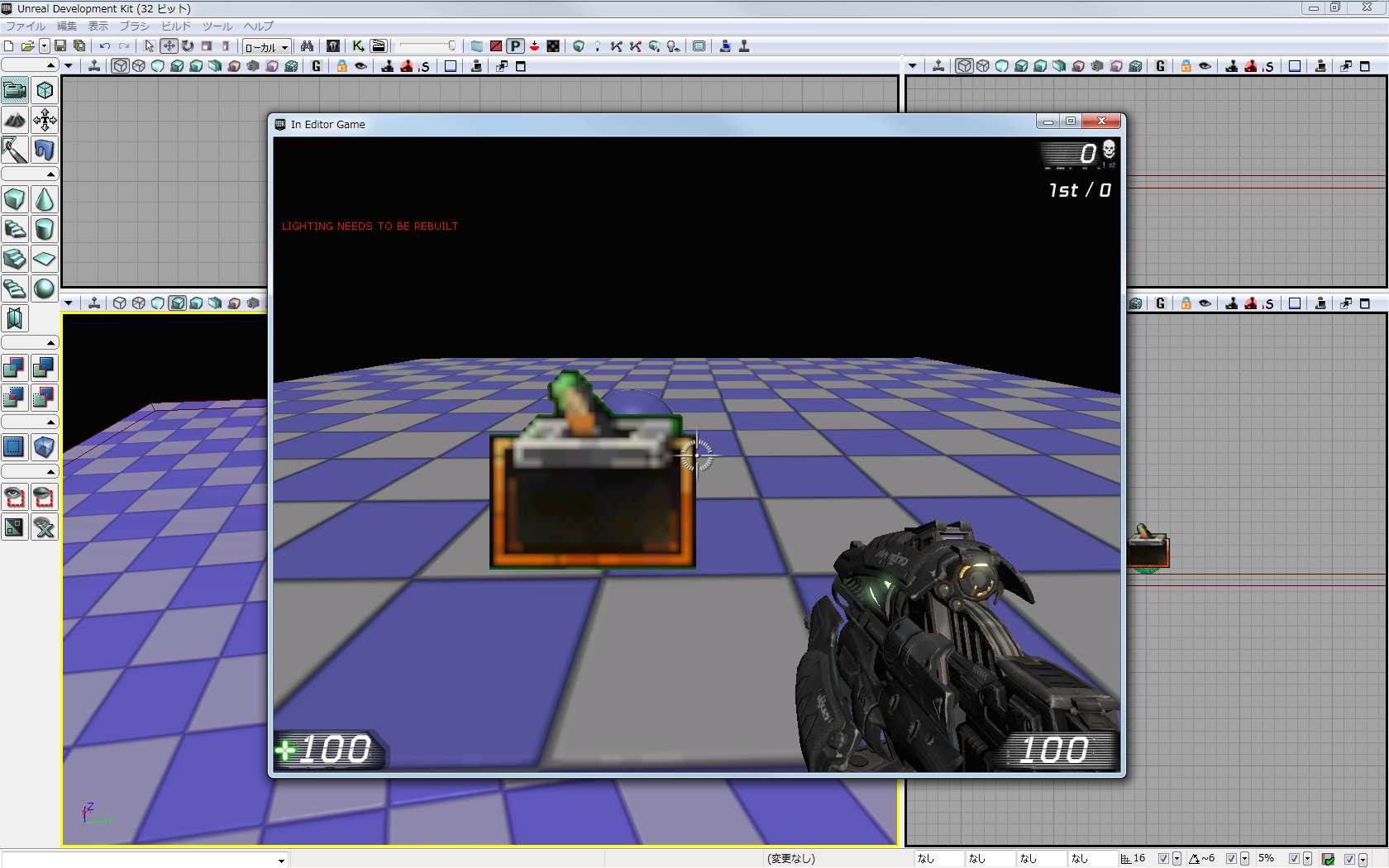
Task: Toggle the rotation snap checkbox
Action: point(1231,859)
